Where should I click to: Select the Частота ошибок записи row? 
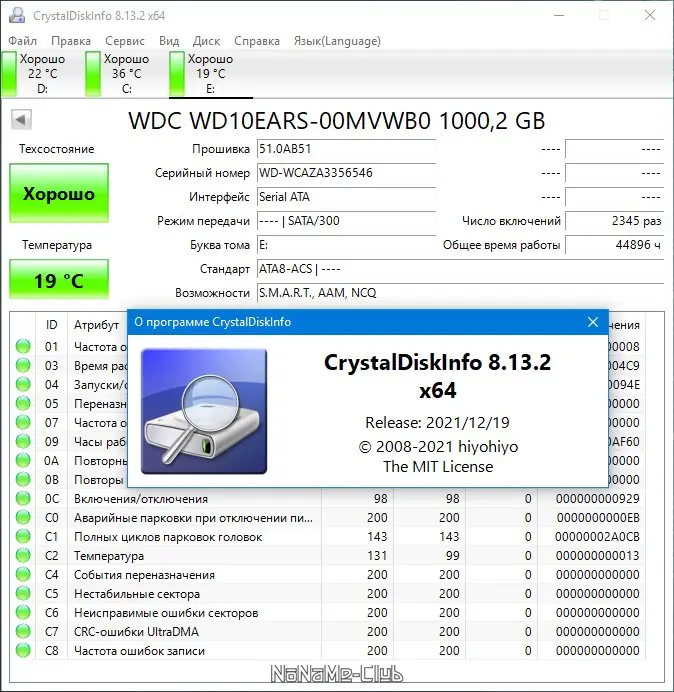pyautogui.click(x=328, y=651)
